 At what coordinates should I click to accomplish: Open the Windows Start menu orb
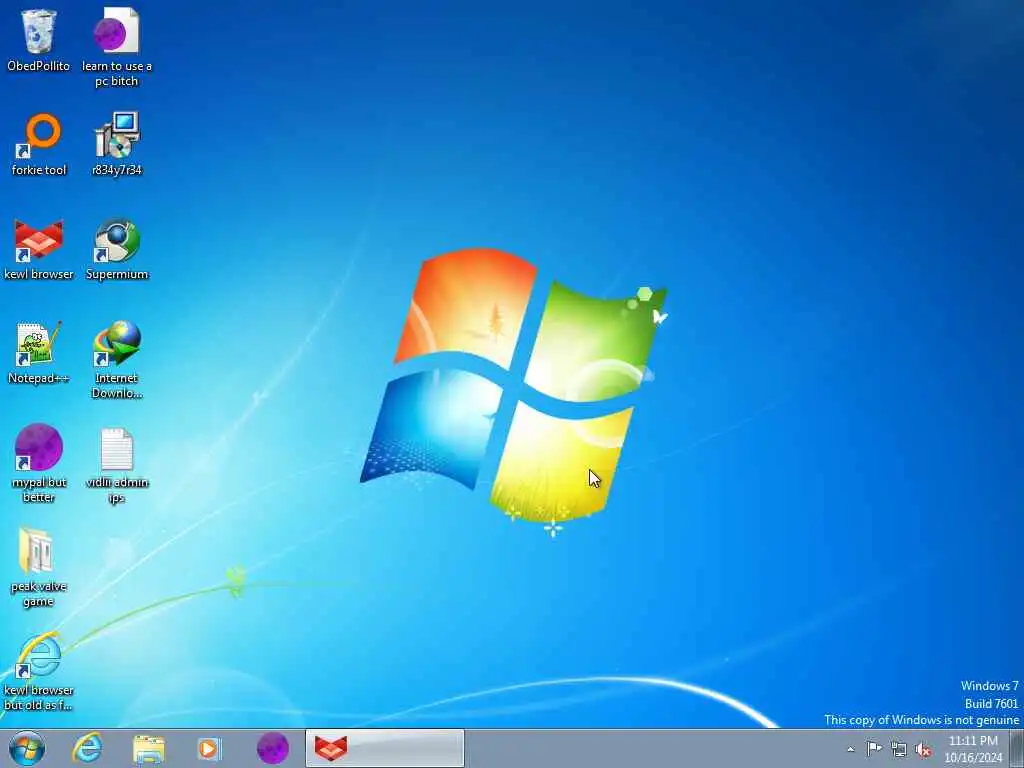click(27, 748)
